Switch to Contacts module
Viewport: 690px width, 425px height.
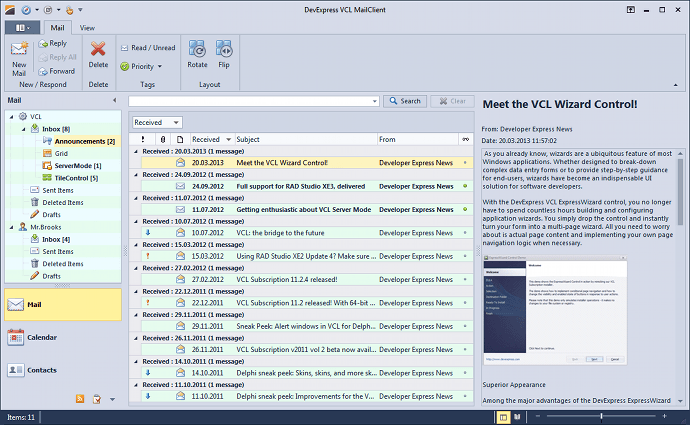coord(62,370)
